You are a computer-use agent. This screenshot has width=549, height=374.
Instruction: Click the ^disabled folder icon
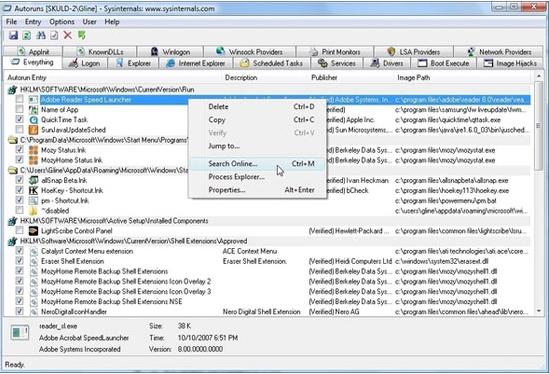click(x=33, y=211)
